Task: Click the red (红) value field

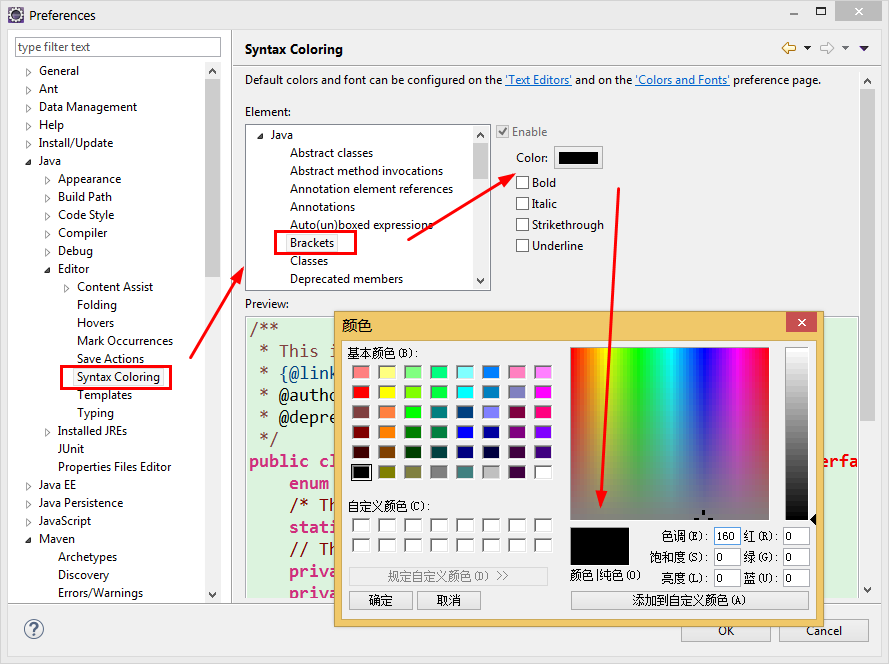Action: 796,536
